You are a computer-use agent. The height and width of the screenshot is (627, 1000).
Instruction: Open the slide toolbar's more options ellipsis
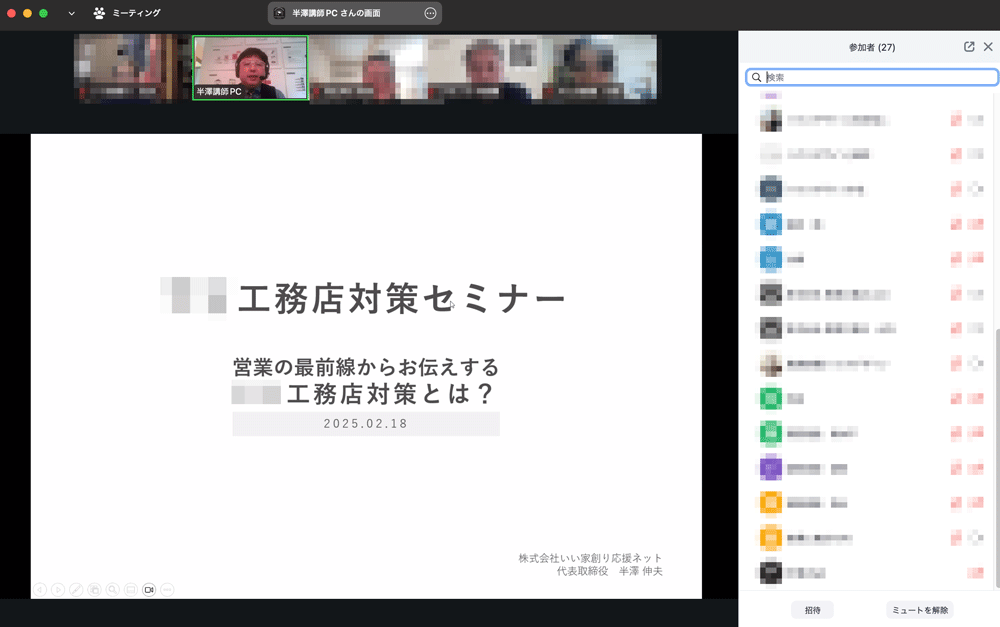(167, 590)
